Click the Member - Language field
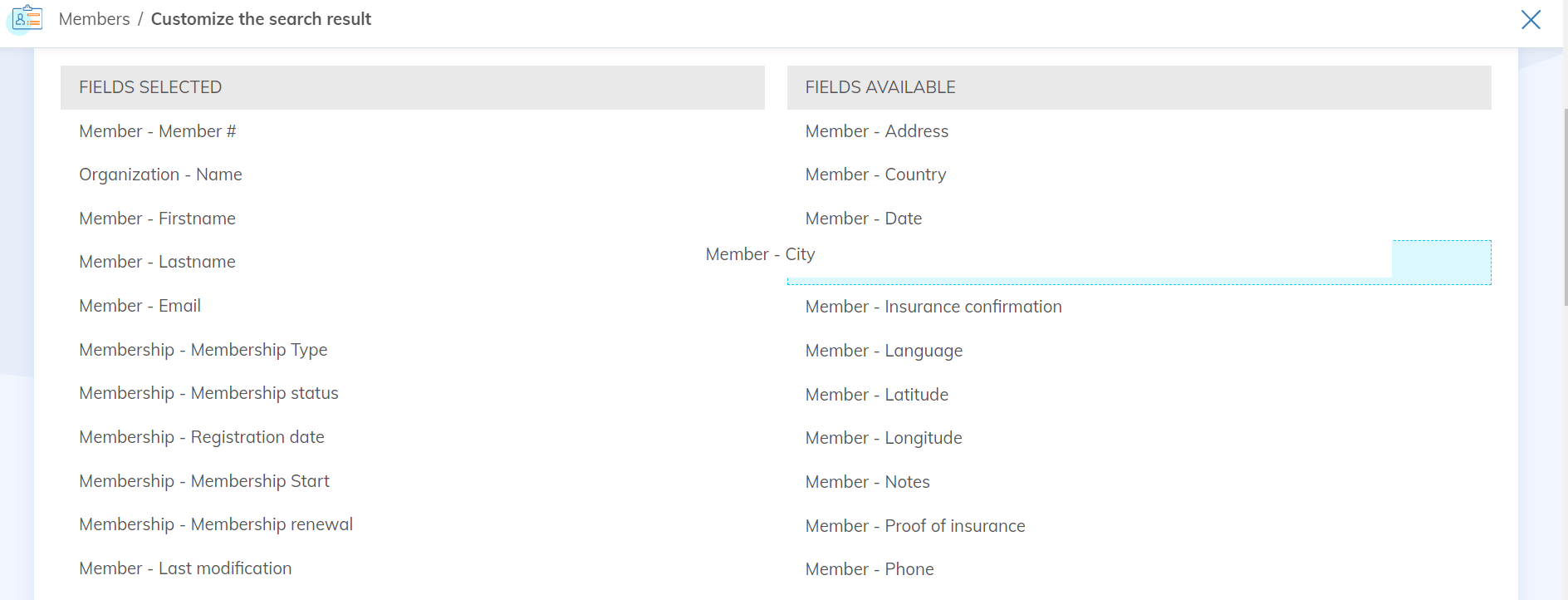This screenshot has height=600, width=1568. tap(884, 351)
